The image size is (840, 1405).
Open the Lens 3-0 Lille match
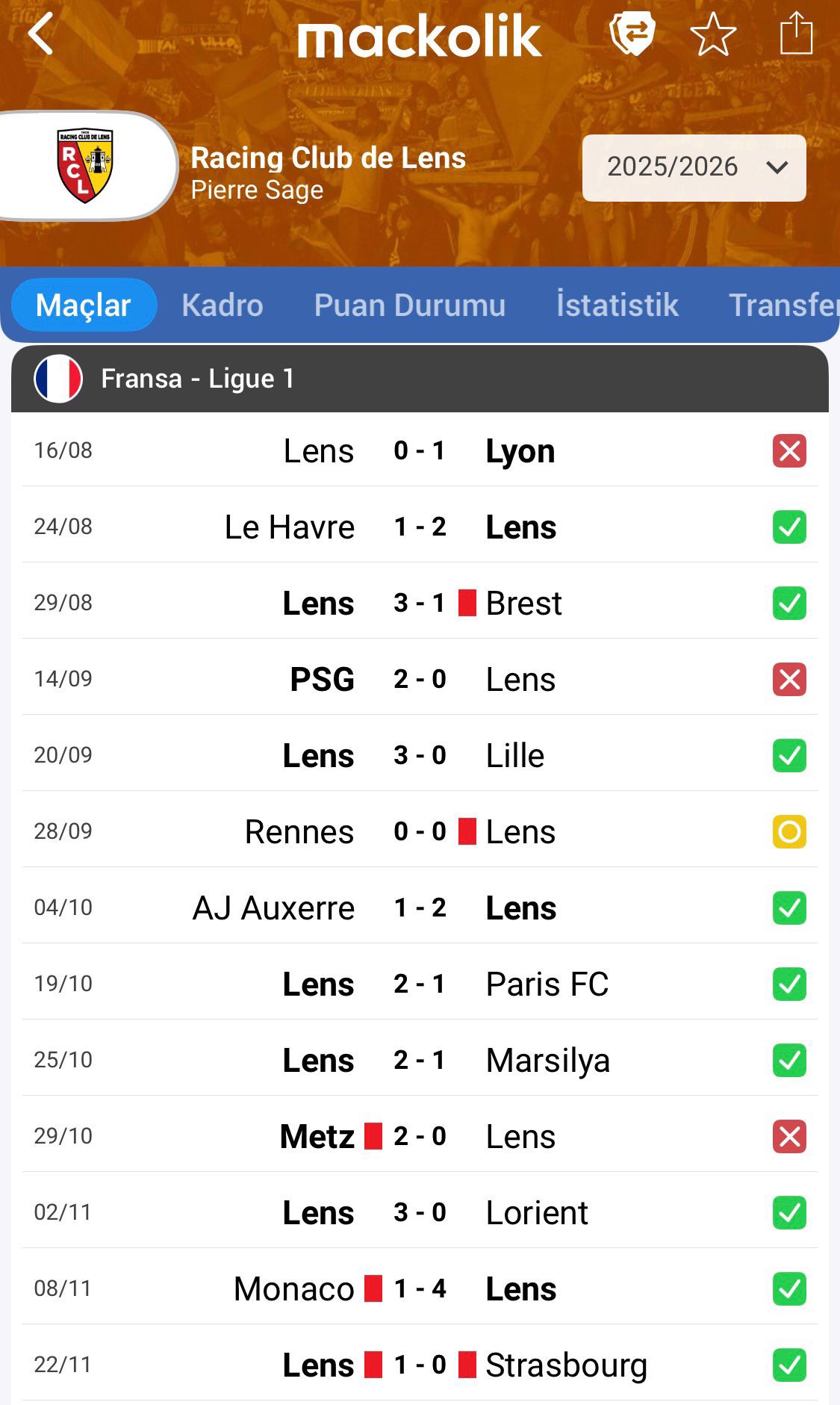pyautogui.click(x=420, y=756)
